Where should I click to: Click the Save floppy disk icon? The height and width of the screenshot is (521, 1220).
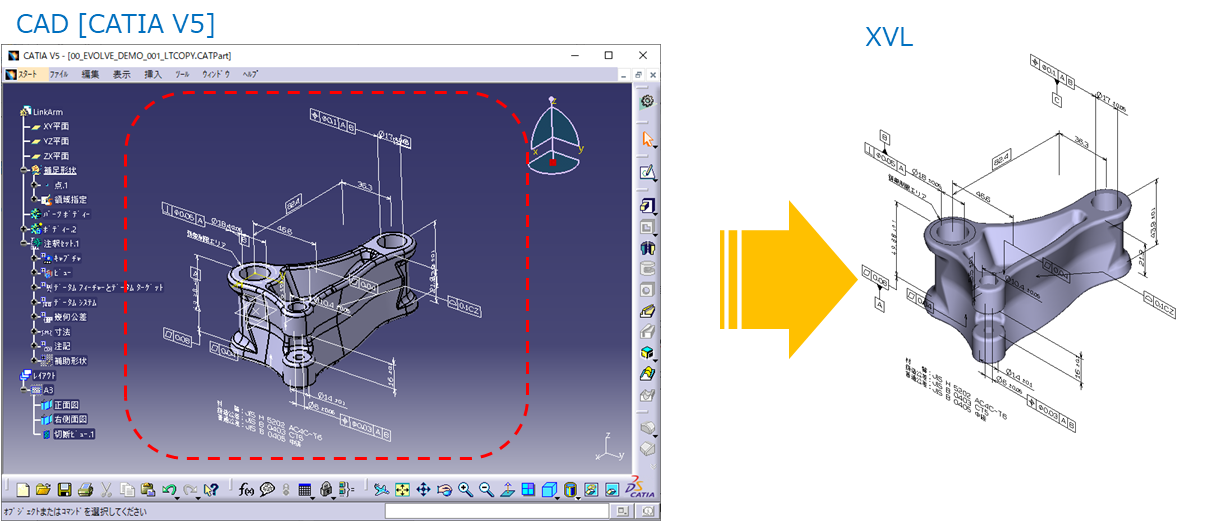click(64, 489)
